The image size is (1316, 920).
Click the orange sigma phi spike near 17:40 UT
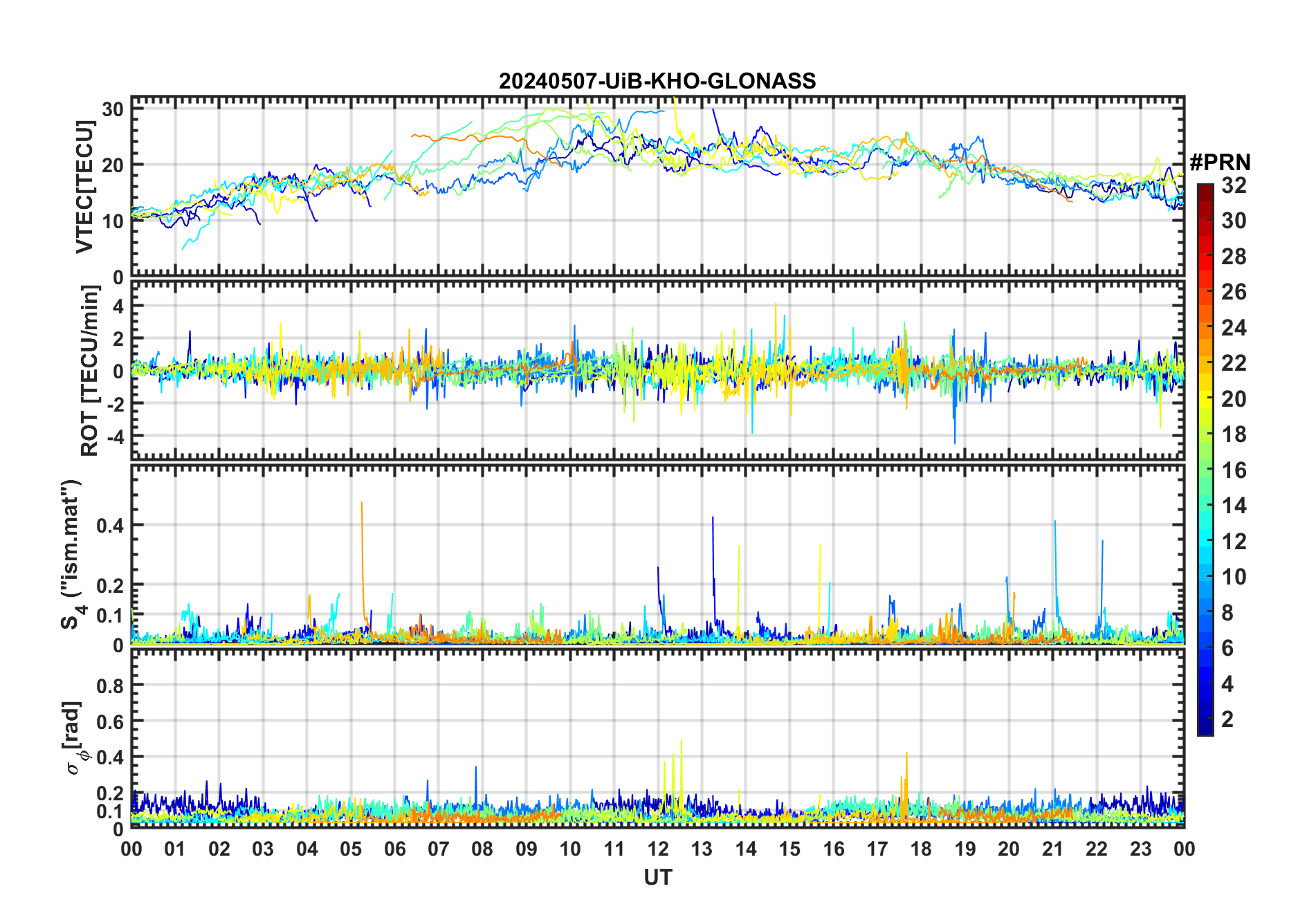(x=906, y=782)
